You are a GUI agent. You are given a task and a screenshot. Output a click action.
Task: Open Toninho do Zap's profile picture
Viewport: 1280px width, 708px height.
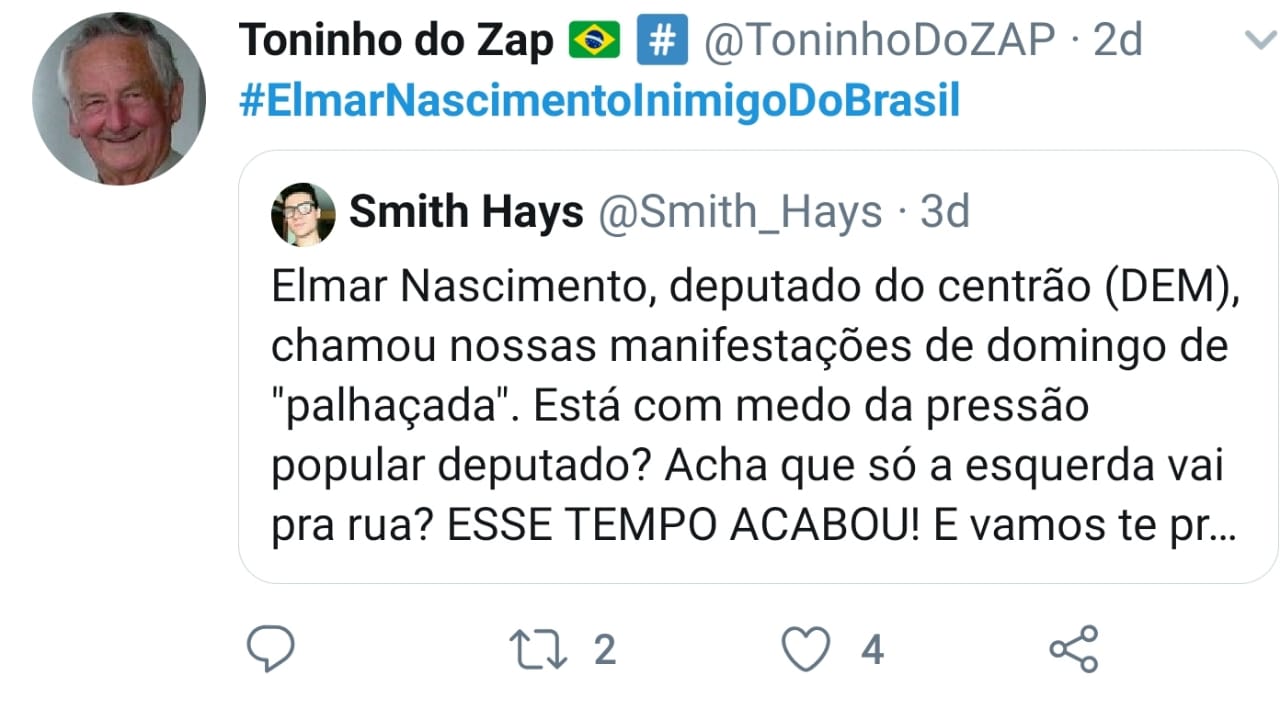point(119,98)
